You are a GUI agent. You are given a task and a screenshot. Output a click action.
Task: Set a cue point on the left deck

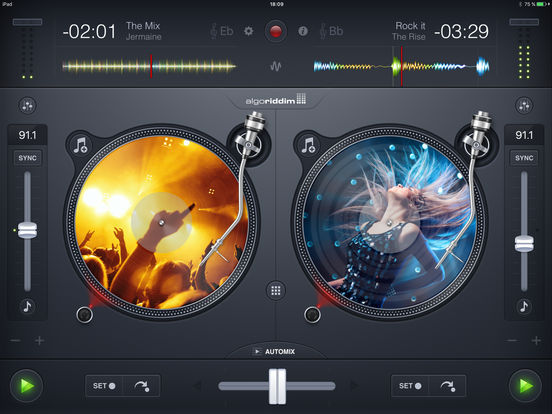point(104,386)
